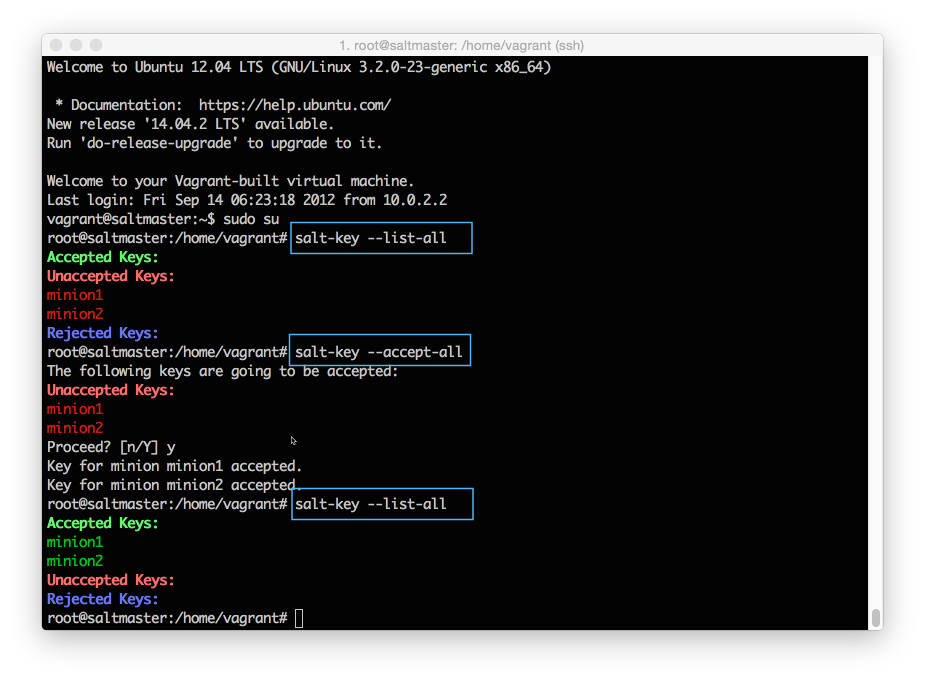Click the terminal scrollbar thumb
This screenshot has width=925, height=680.
click(x=876, y=616)
